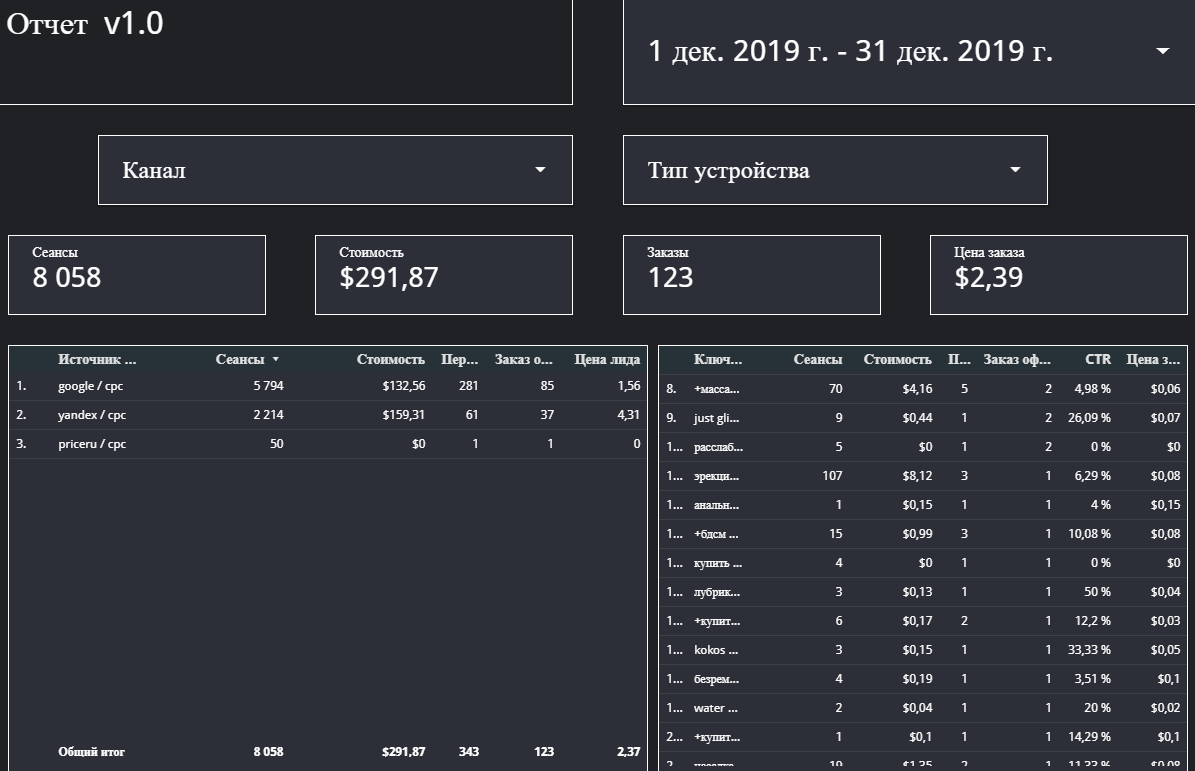The width and height of the screenshot is (1195, 771).
Task: Sort keyword table by CTR column header
Action: tap(1097, 360)
